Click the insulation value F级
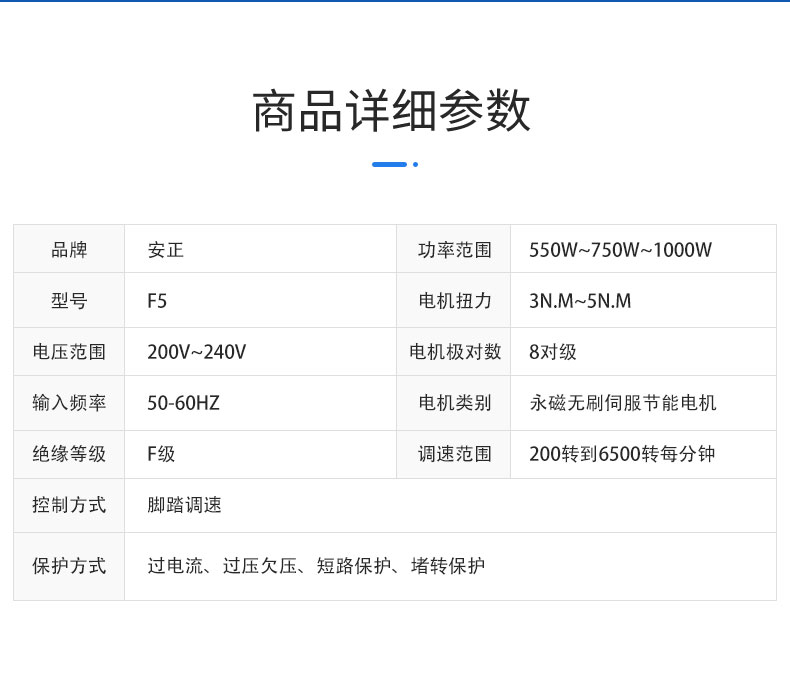 (x=161, y=454)
